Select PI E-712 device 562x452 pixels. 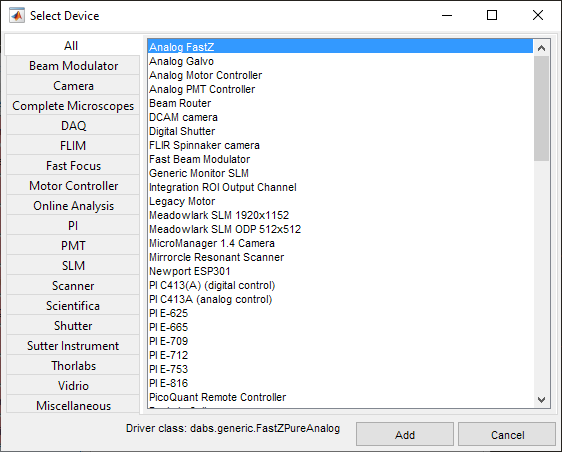pos(340,355)
